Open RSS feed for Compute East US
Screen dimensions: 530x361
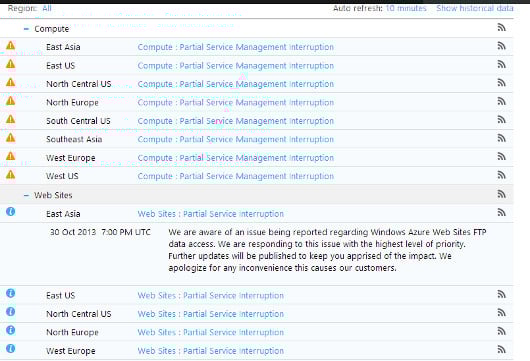(502, 65)
